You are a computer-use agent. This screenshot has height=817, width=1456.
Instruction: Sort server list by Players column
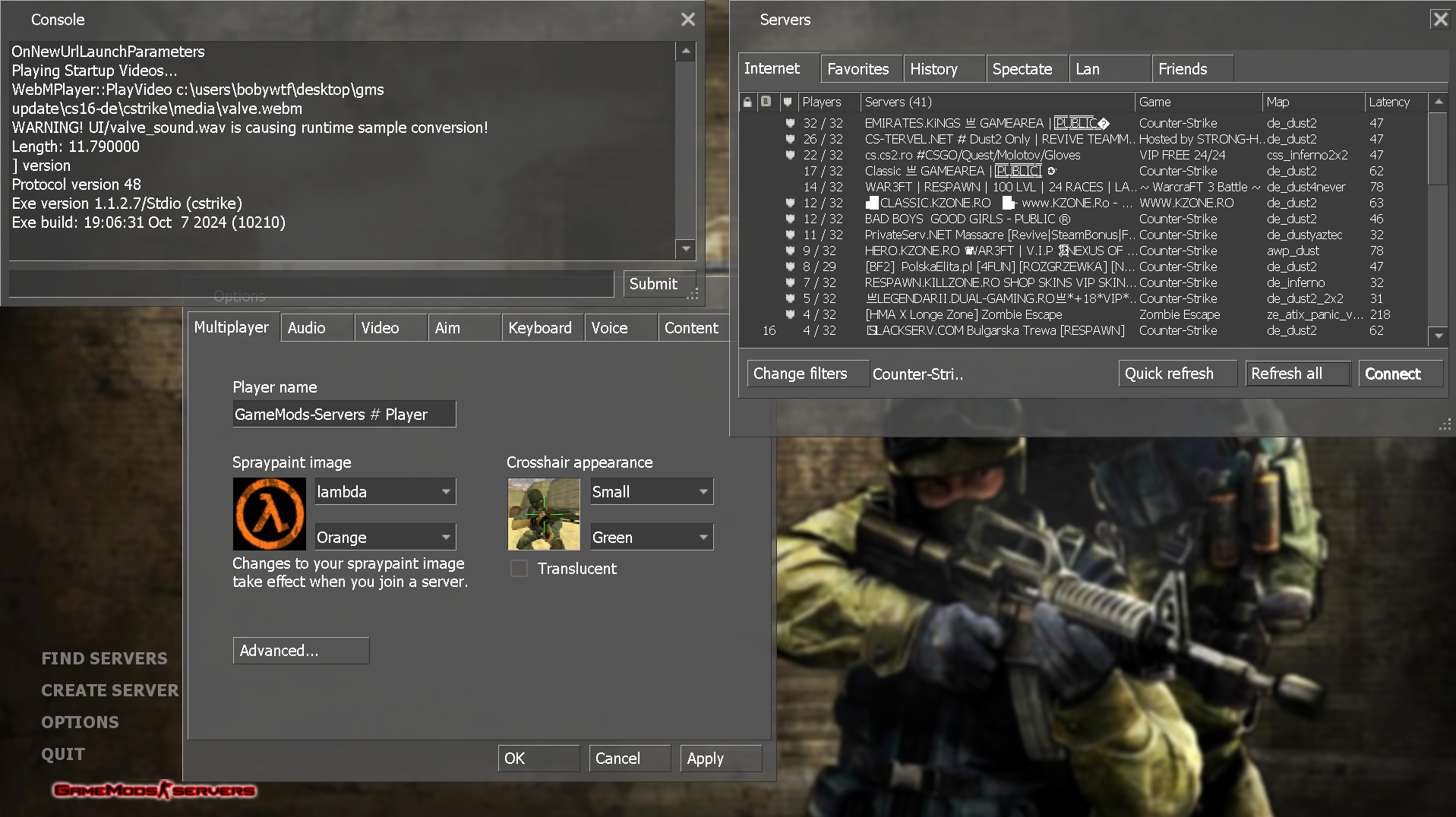pyautogui.click(x=828, y=102)
